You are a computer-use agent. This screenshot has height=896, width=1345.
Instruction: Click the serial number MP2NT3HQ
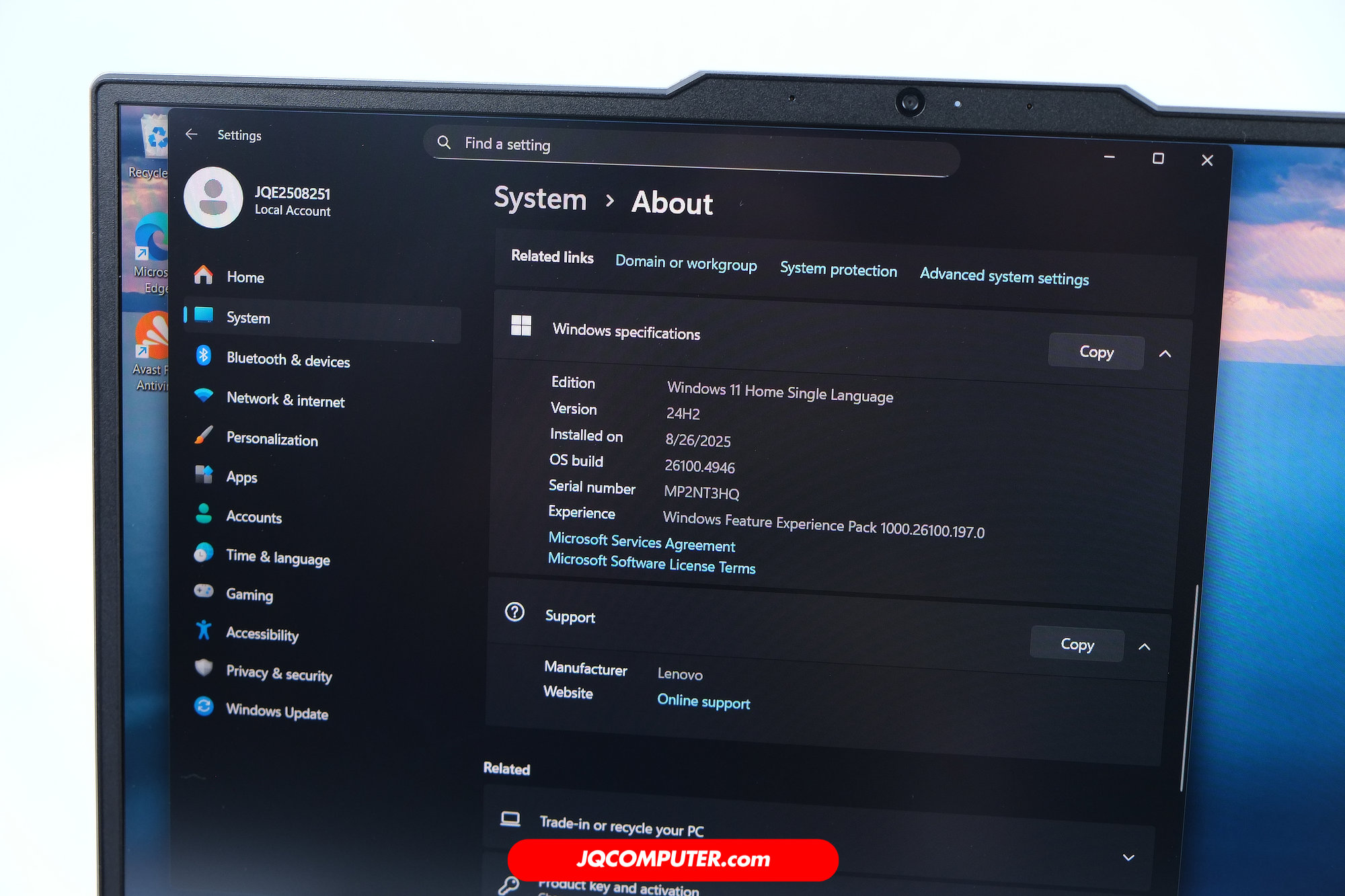701,492
